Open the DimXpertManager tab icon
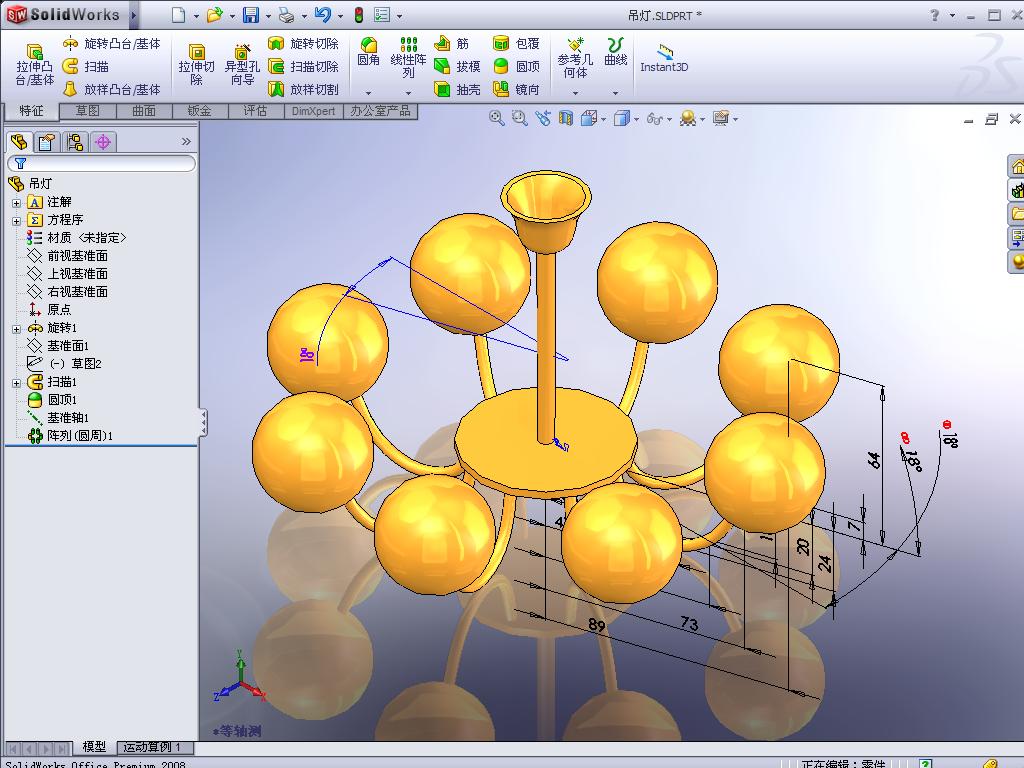The width and height of the screenshot is (1024, 768). pyautogui.click(x=103, y=142)
